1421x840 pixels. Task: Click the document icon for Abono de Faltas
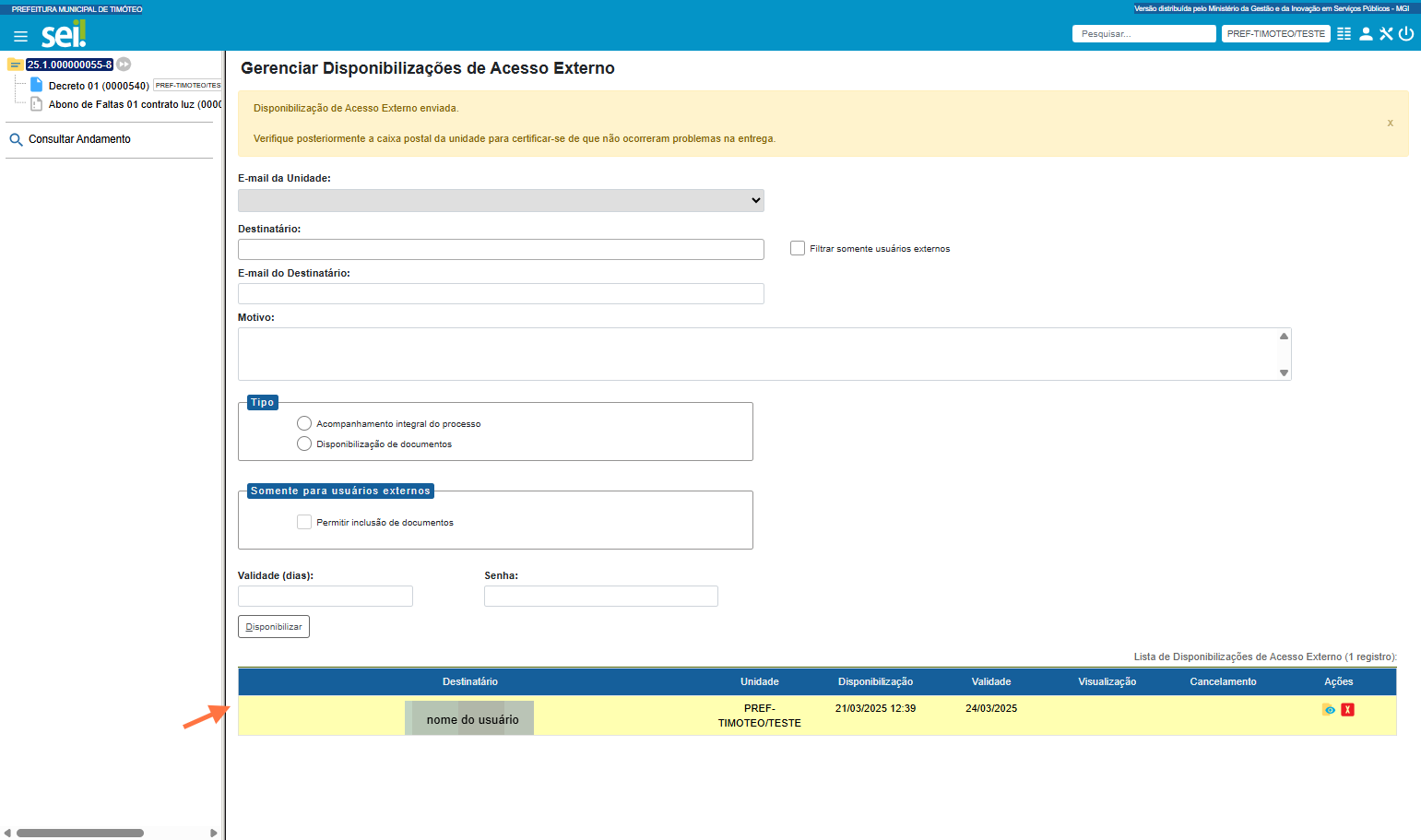[x=37, y=104]
